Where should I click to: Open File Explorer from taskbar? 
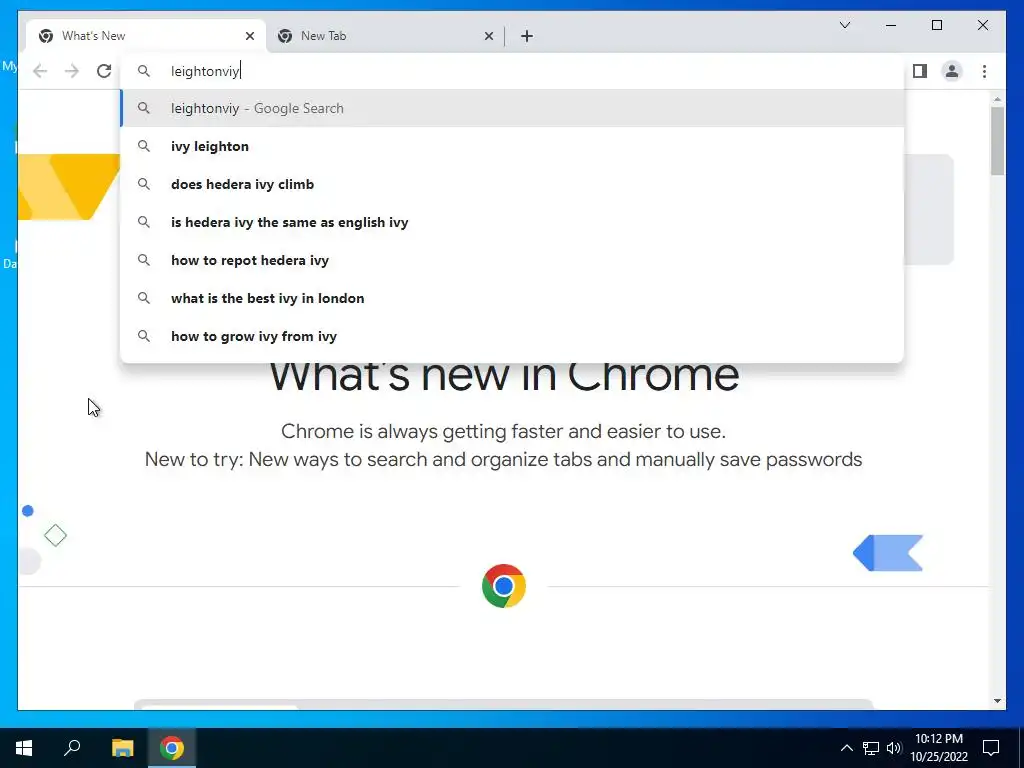(x=122, y=748)
